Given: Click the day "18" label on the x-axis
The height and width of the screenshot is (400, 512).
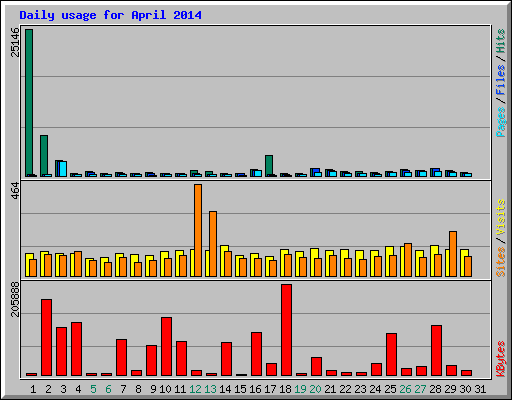Looking at the screenshot, I should pyautogui.click(x=285, y=389).
